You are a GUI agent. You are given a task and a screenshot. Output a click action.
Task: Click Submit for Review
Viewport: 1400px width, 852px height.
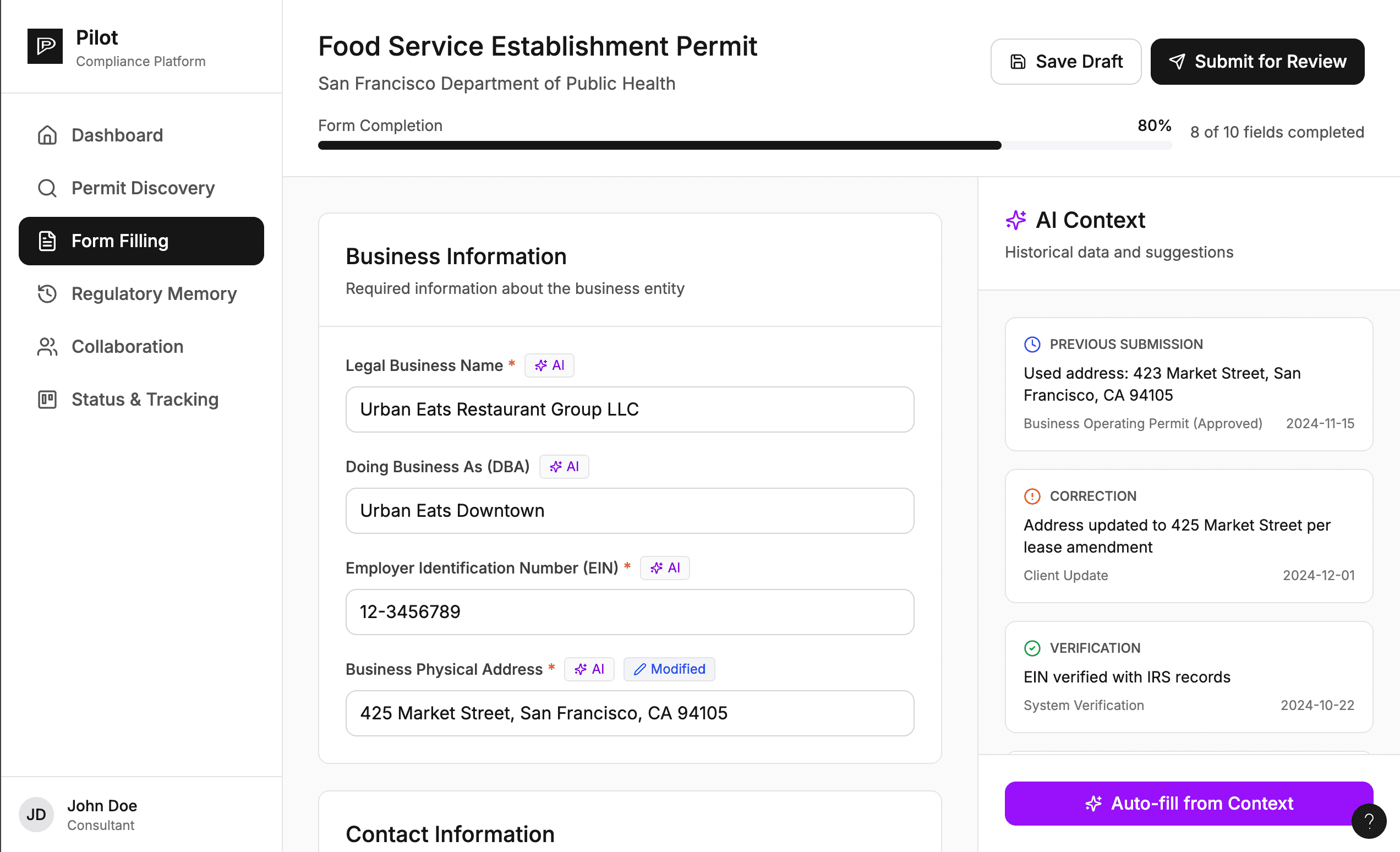pyautogui.click(x=1257, y=62)
